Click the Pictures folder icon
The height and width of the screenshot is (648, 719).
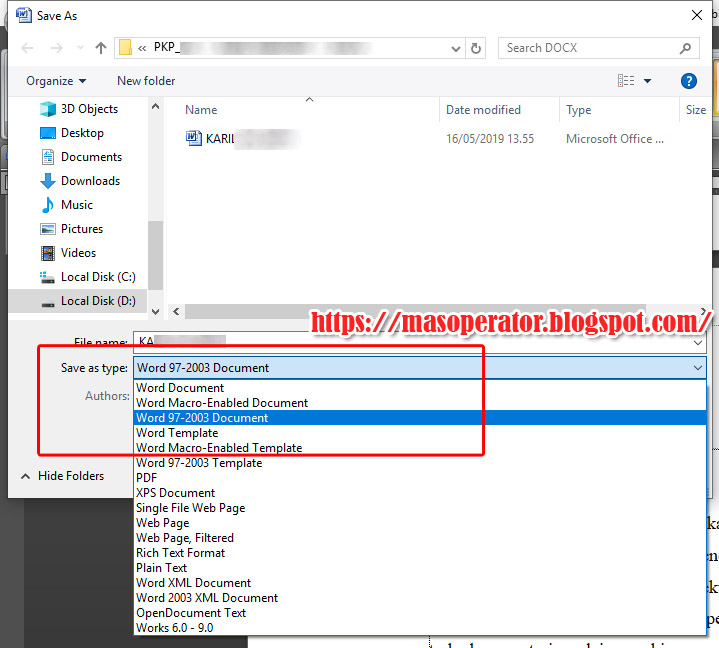click(48, 229)
